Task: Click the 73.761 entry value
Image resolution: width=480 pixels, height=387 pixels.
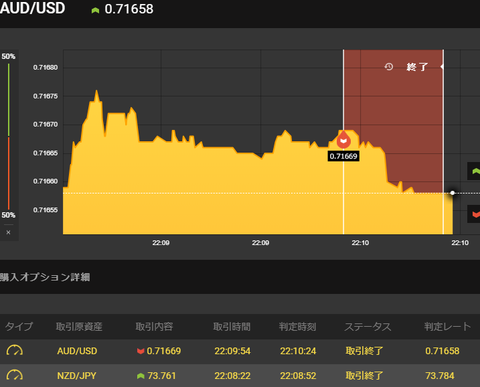Action: point(162,376)
